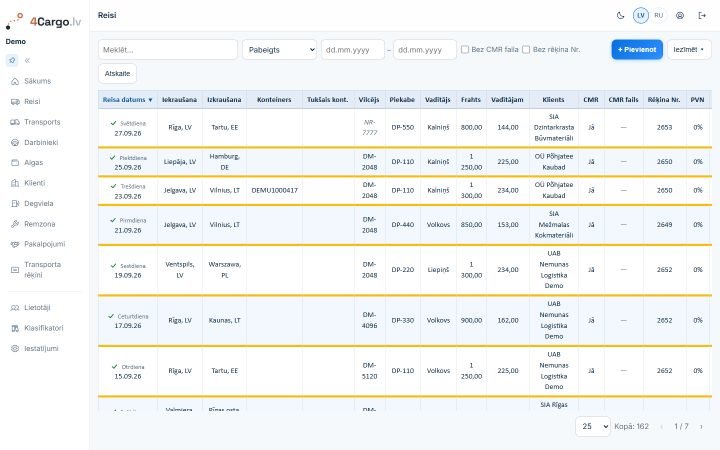The height and width of the screenshot is (450, 720).
Task: Click the 4Cargo.lv logo
Action: click(44, 21)
